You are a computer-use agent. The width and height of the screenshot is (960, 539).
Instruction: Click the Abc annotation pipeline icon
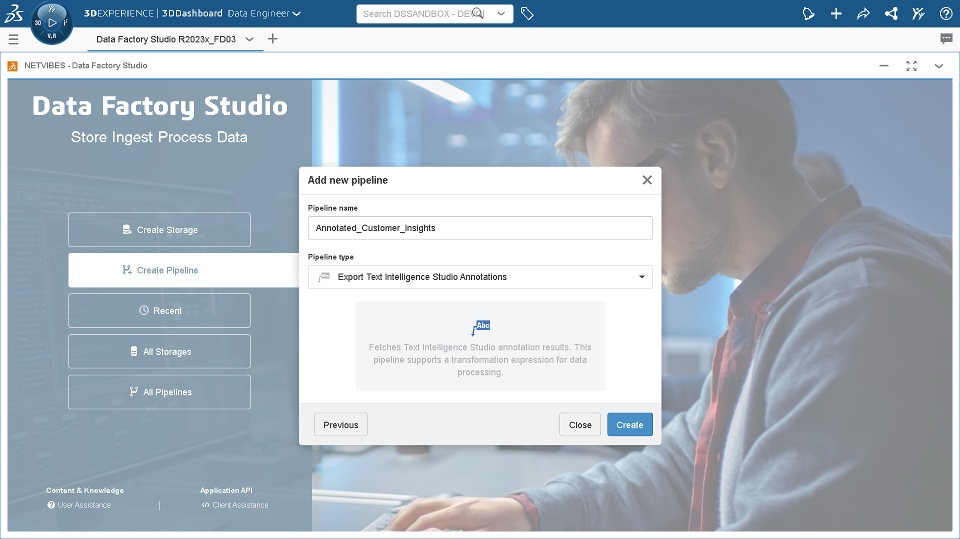pos(481,328)
